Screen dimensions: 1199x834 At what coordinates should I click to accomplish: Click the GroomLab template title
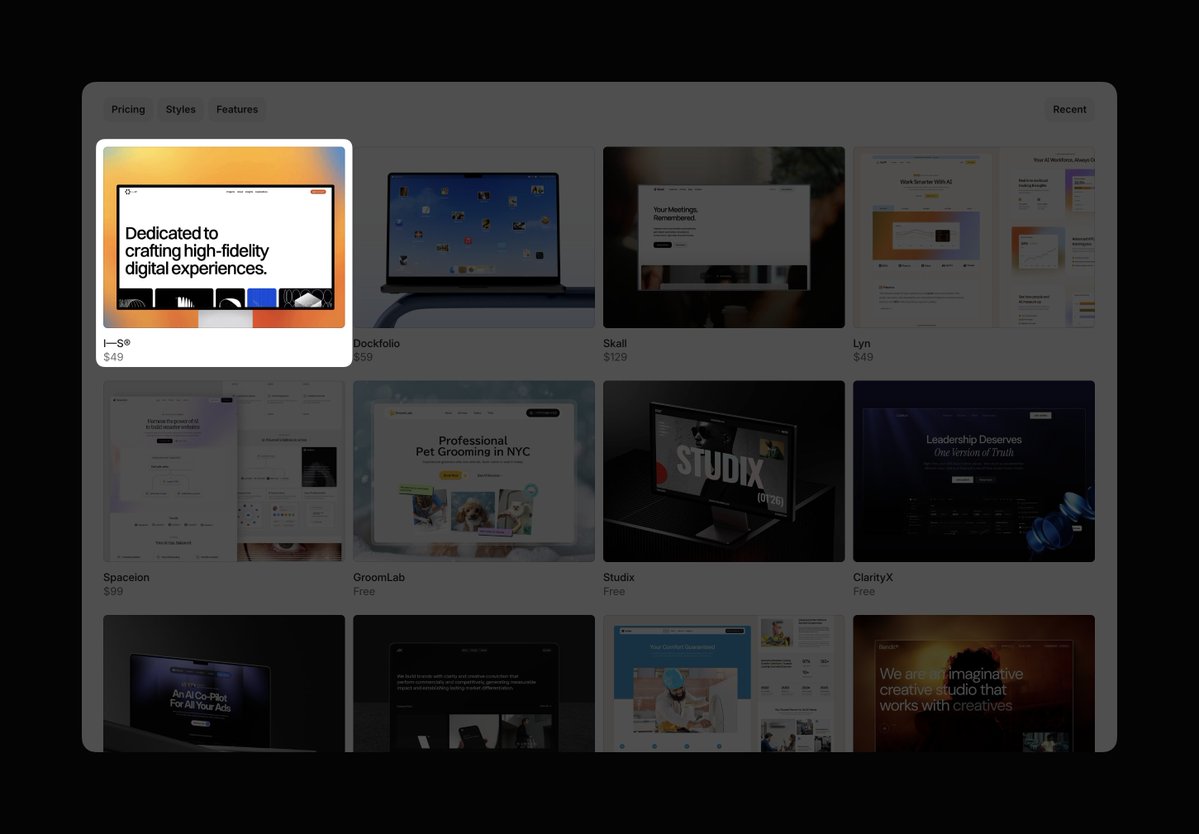[x=379, y=577]
